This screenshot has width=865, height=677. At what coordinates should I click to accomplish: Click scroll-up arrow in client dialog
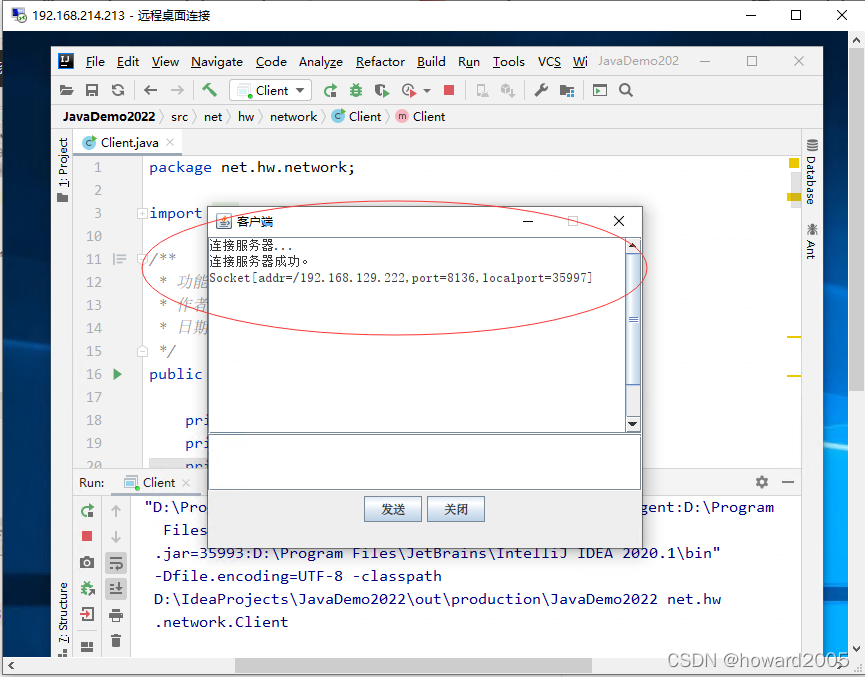[633, 246]
